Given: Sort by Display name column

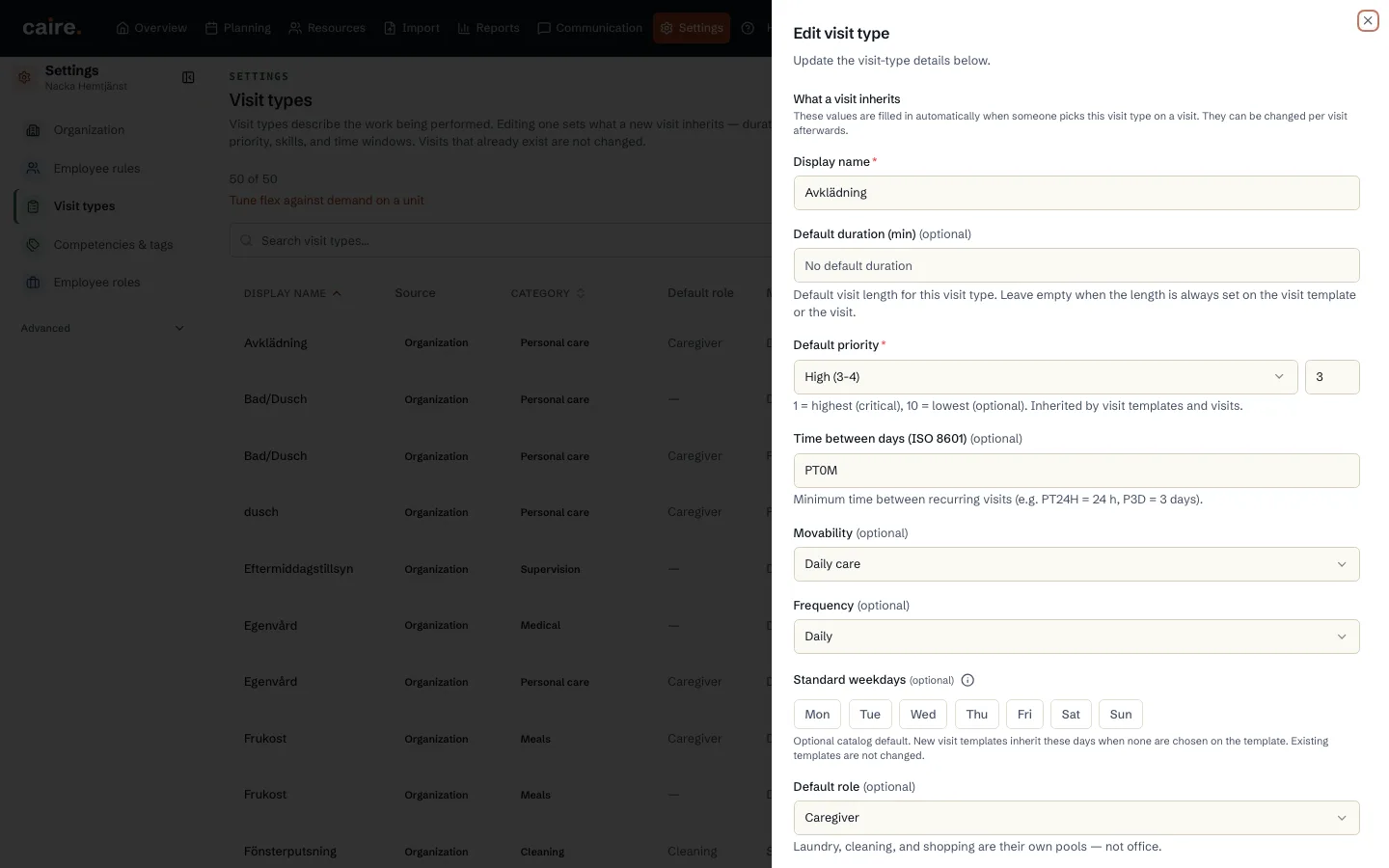Looking at the screenshot, I should (292, 293).
